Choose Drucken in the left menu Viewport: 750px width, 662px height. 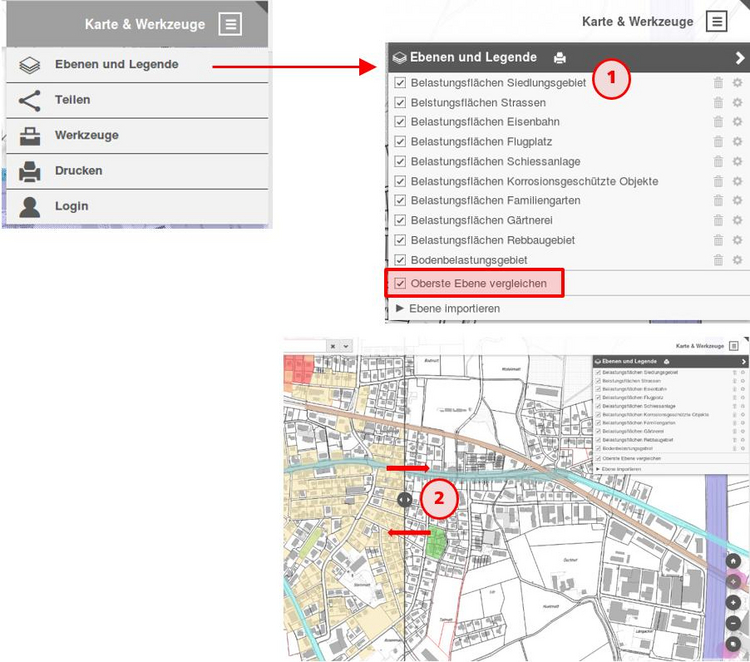(137, 171)
